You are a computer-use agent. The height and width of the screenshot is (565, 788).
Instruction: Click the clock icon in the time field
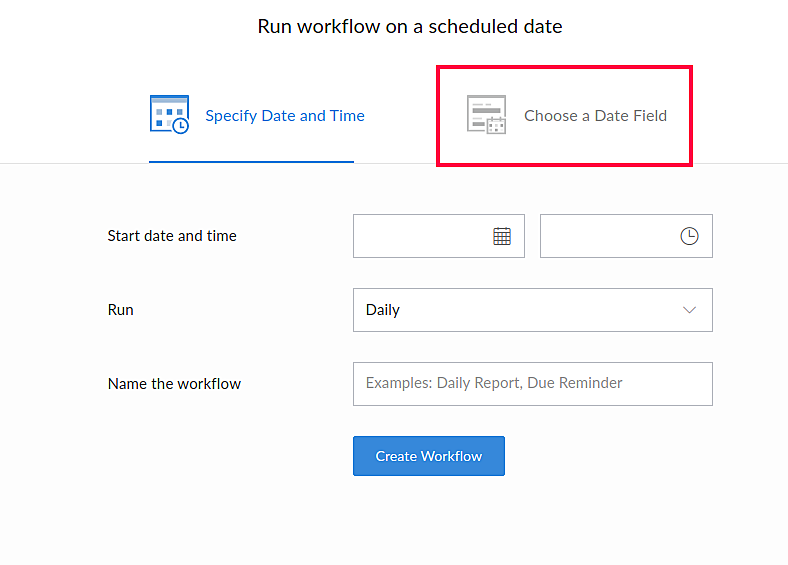(689, 236)
